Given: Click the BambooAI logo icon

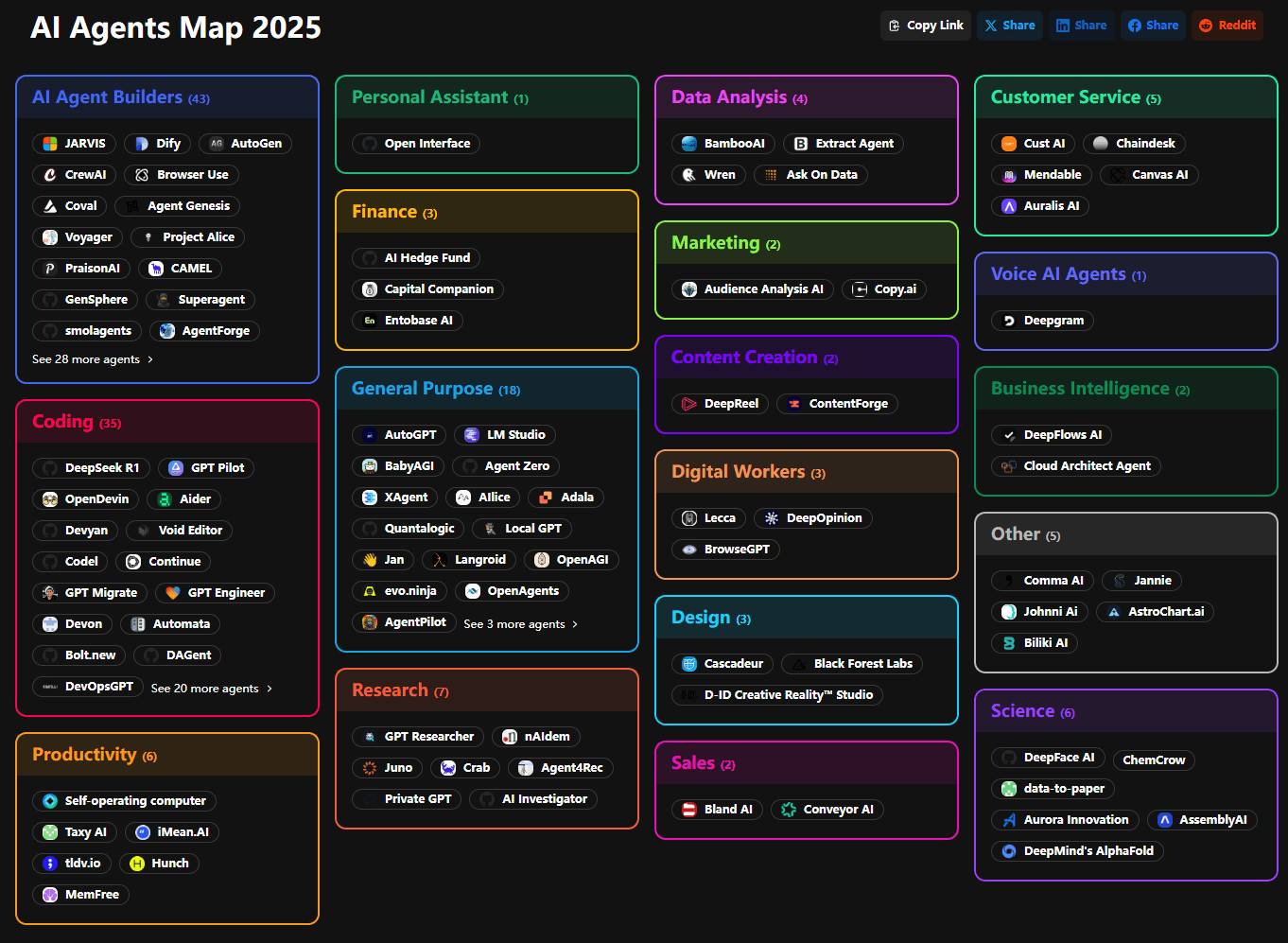Looking at the screenshot, I should pos(689,144).
